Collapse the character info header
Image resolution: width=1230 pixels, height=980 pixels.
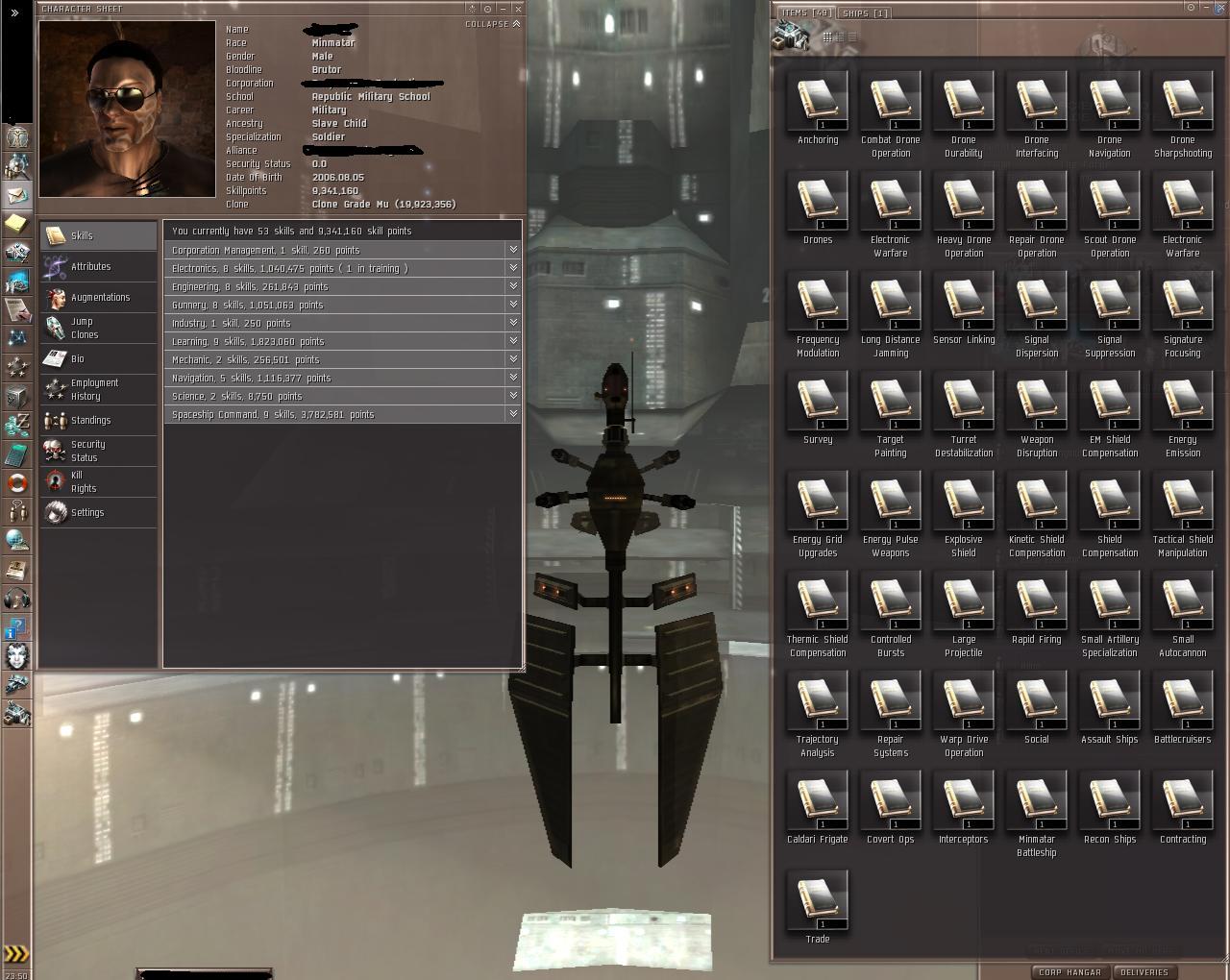pos(493,24)
